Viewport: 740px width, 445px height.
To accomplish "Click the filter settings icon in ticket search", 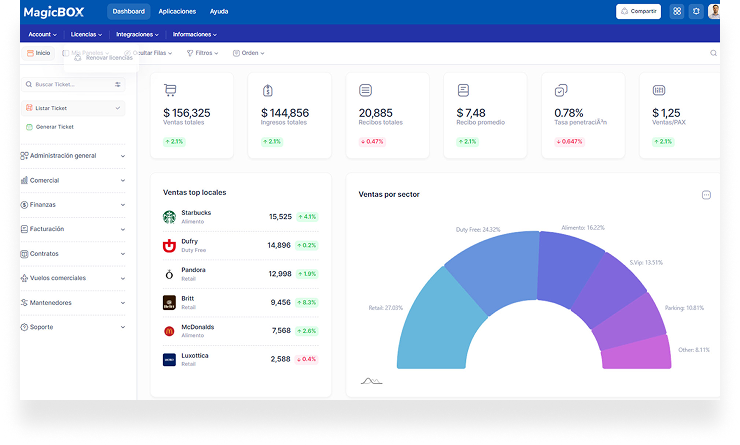I will (x=117, y=85).
